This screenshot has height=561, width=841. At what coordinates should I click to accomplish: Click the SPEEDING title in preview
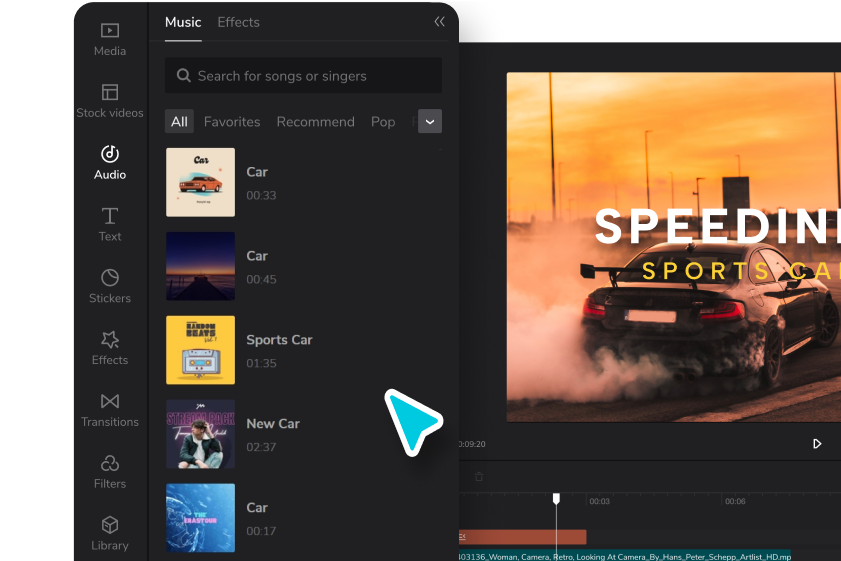[718, 226]
